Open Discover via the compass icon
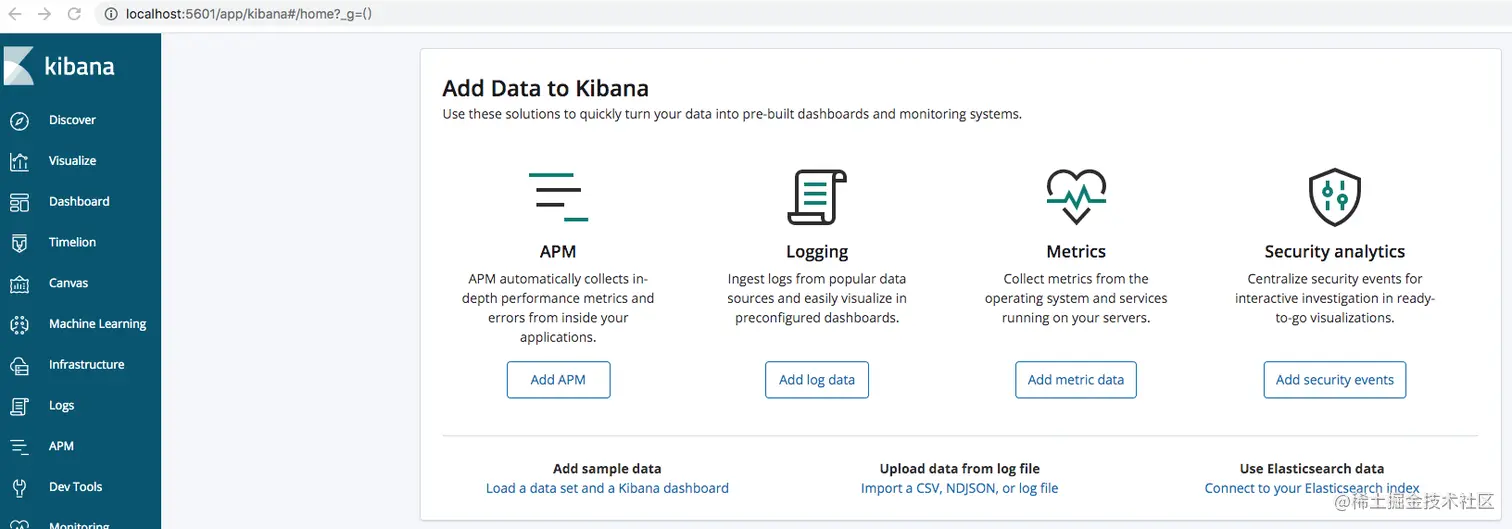Screen dimensions: 1512x529 pos(19,121)
